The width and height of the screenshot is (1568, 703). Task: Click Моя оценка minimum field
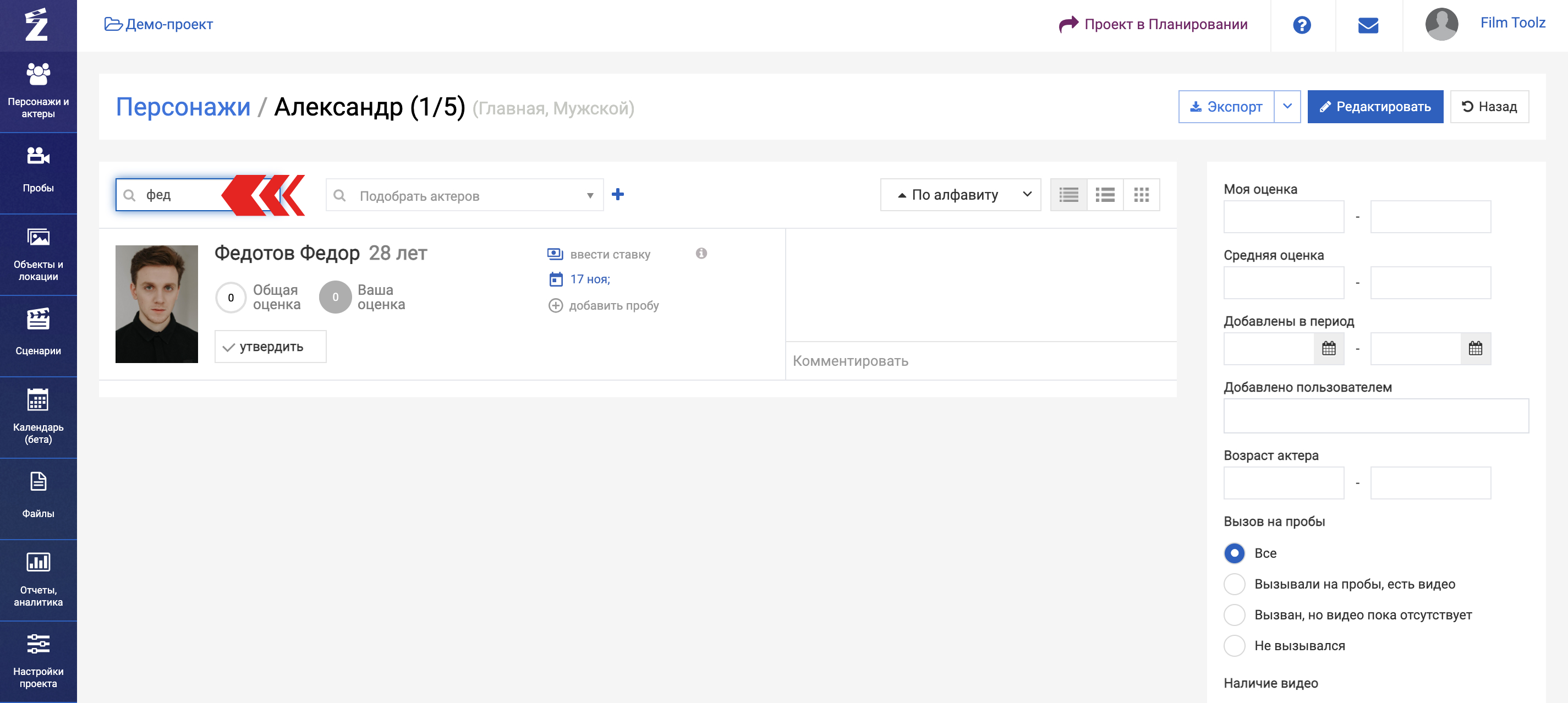pos(1283,217)
